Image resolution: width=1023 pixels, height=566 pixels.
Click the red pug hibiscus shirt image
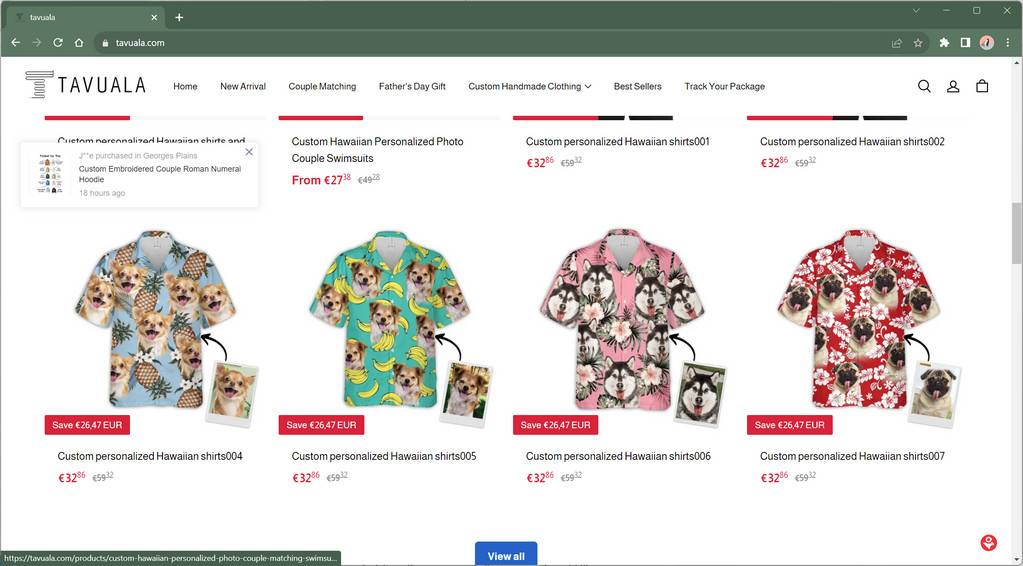(857, 320)
